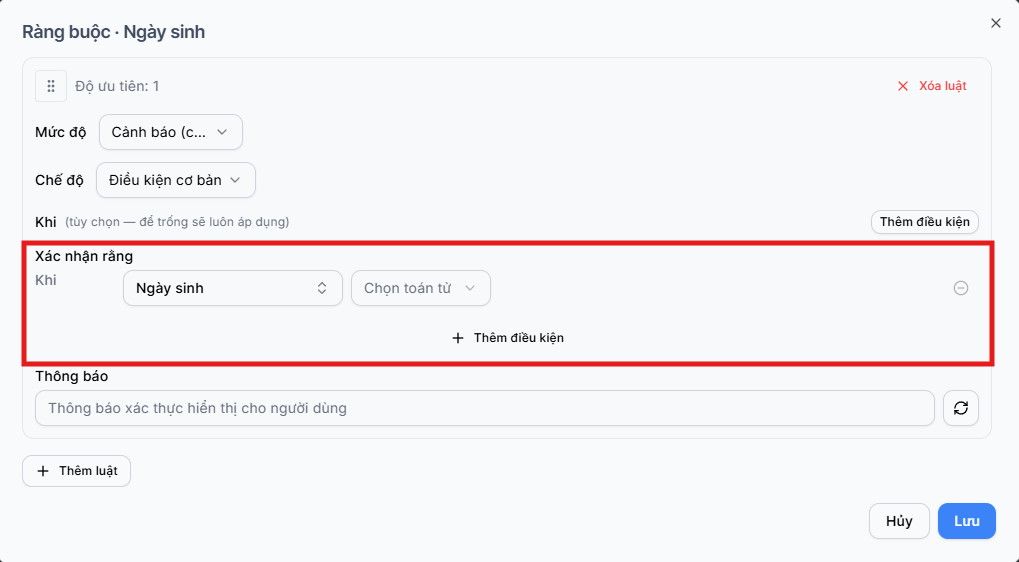Open the Chọn toán tử operator dropdown
1019x562 pixels.
(420, 288)
